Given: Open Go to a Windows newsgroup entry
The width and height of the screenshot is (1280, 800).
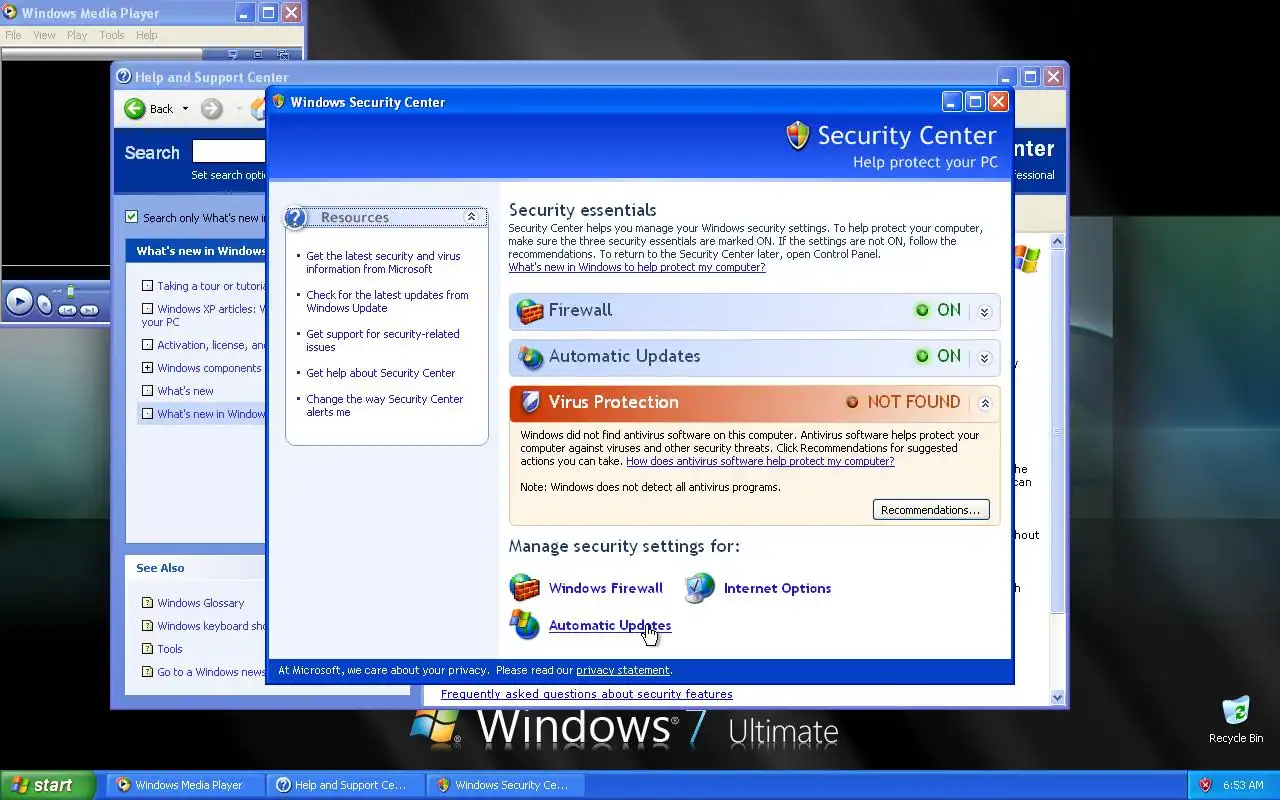Looking at the screenshot, I should [x=211, y=672].
